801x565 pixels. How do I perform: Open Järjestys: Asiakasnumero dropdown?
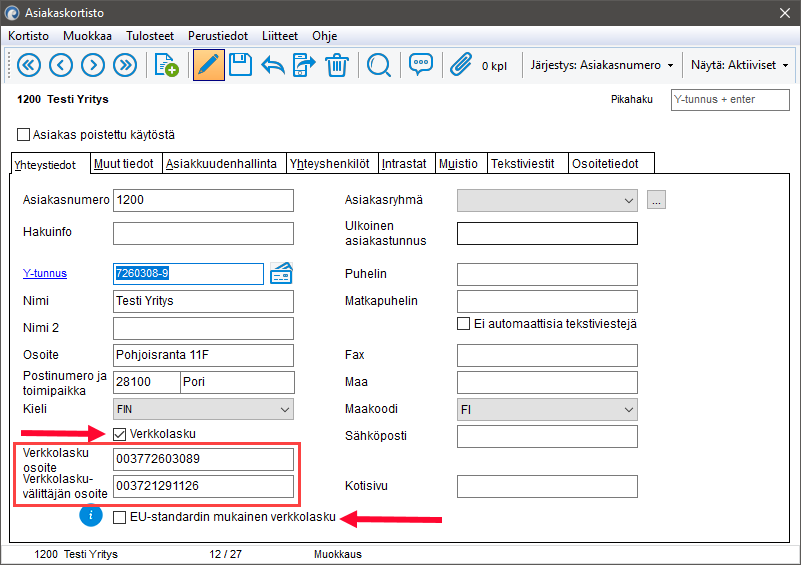point(601,65)
